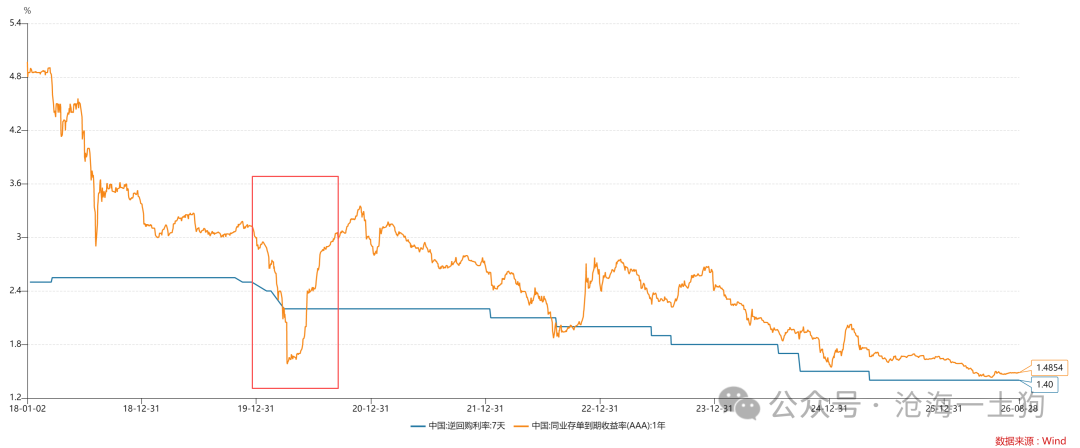Select the 22-12-31 x-axis date label

point(600,408)
